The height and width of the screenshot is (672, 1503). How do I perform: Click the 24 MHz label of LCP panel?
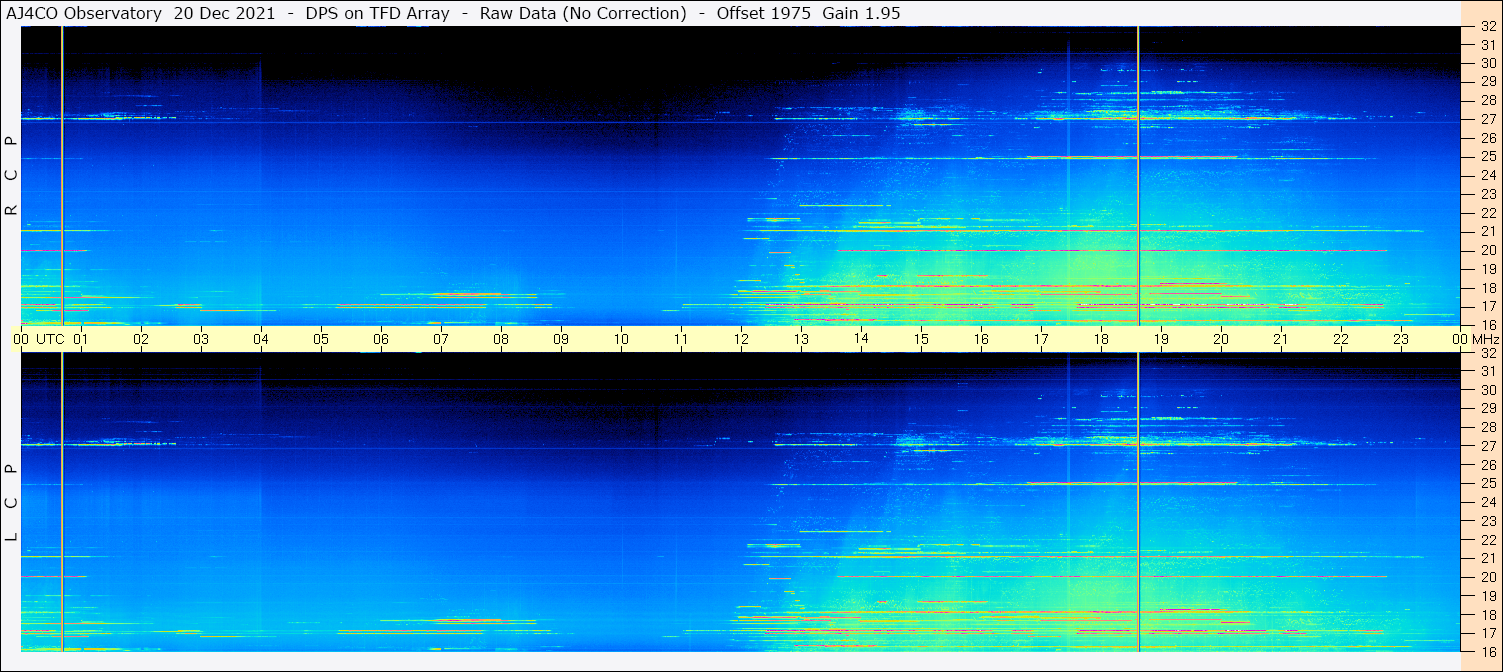1488,502
